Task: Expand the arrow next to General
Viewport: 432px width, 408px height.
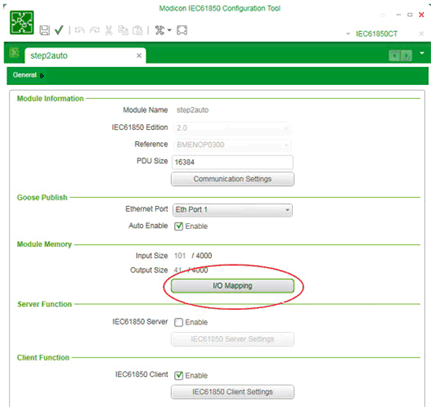Action: point(42,76)
